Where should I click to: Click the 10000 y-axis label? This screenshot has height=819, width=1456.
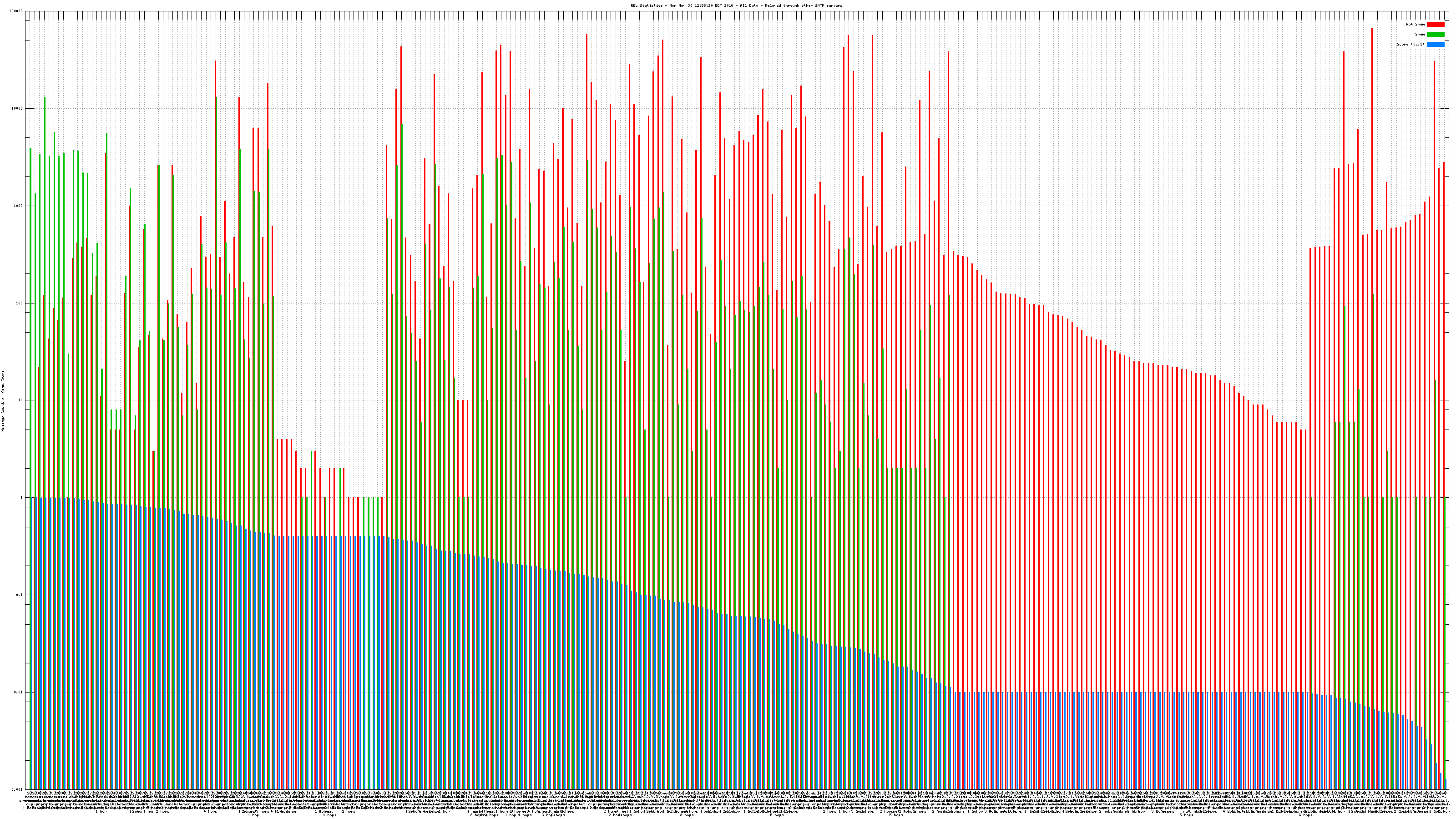click(x=17, y=109)
